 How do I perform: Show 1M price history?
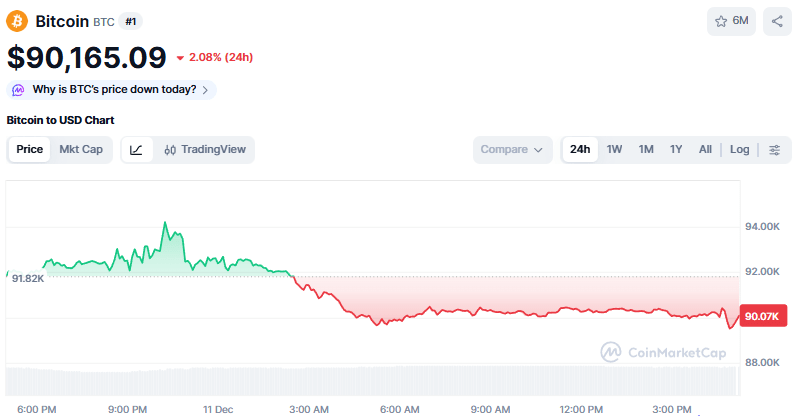(x=646, y=150)
